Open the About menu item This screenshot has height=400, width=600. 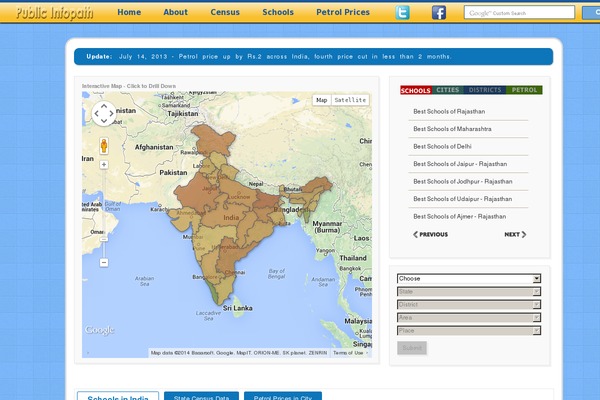click(x=175, y=12)
